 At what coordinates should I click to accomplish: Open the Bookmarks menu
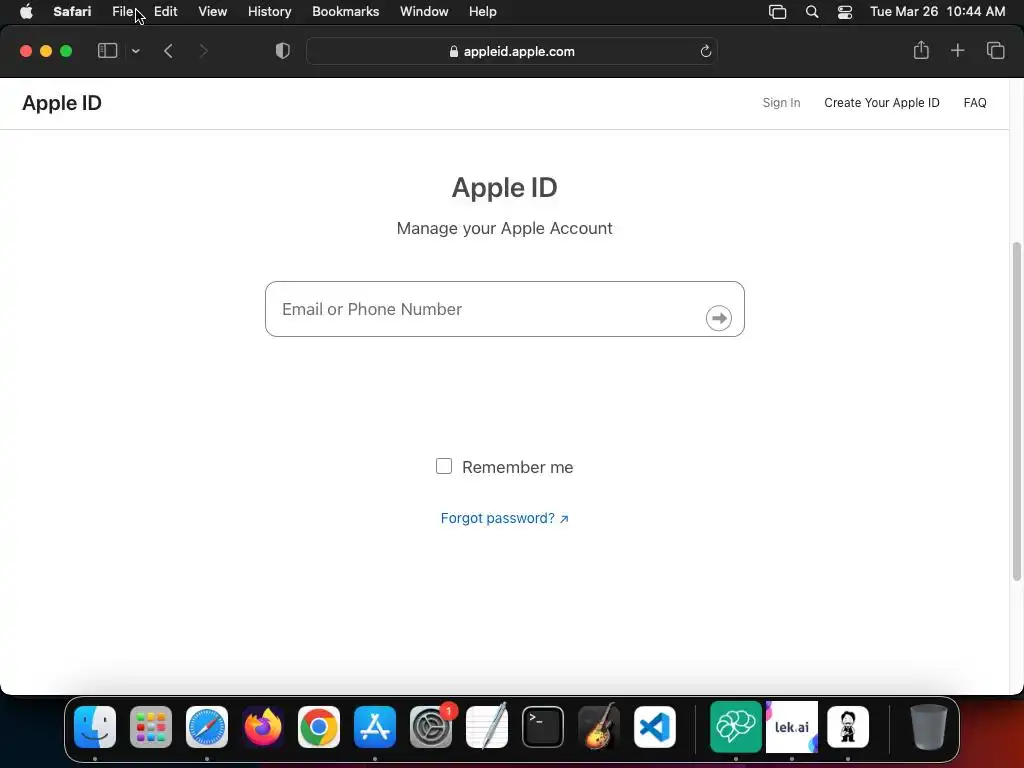coord(345,12)
